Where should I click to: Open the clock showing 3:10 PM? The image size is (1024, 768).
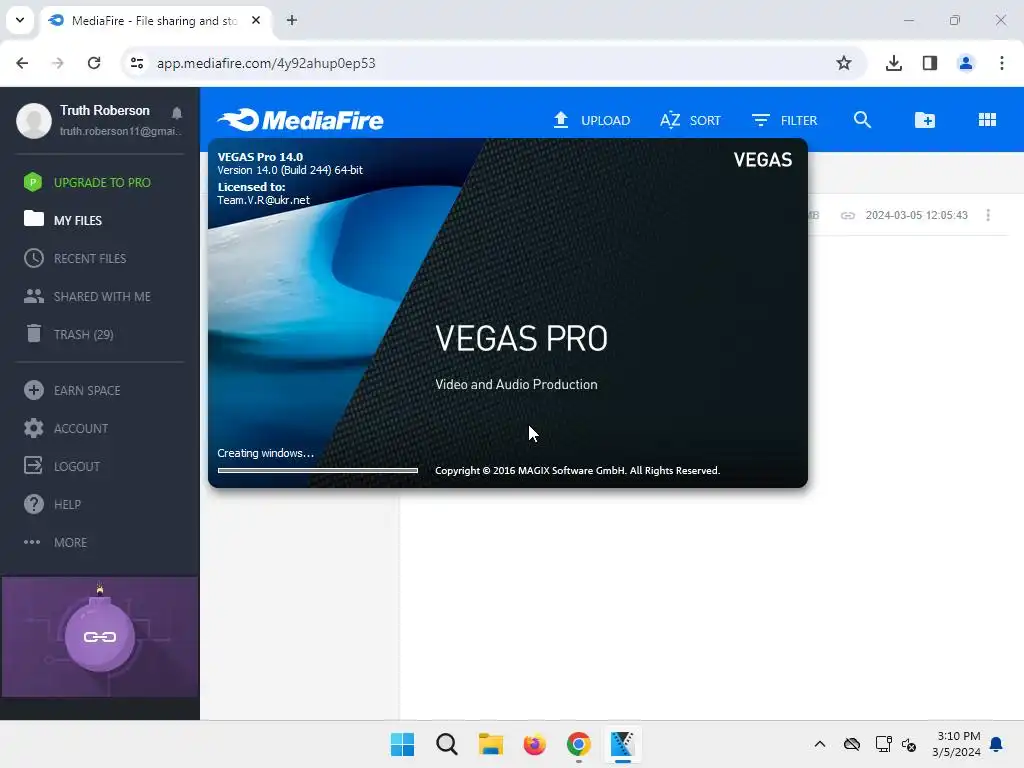[x=956, y=744]
